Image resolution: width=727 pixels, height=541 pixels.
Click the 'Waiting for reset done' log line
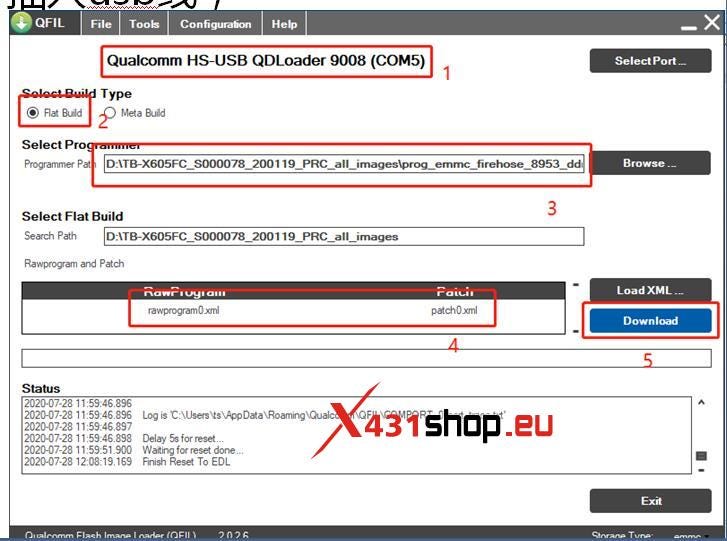tap(192, 450)
